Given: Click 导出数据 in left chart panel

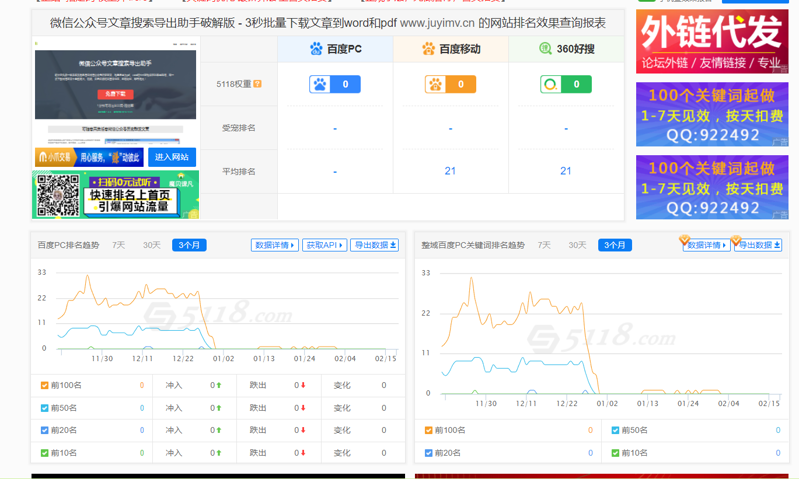Looking at the screenshot, I should point(375,245).
